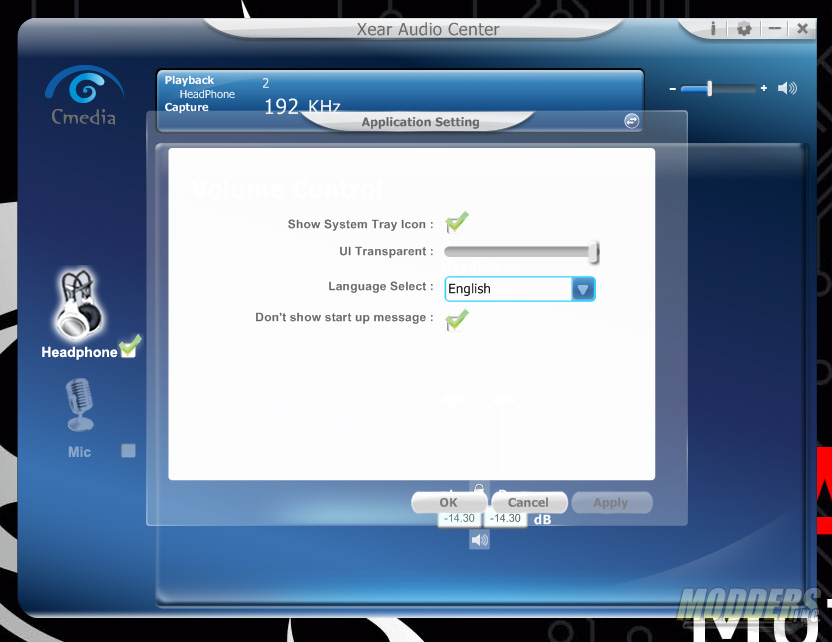Click the minus volume decrease icon
832x642 pixels.
[x=672, y=89]
